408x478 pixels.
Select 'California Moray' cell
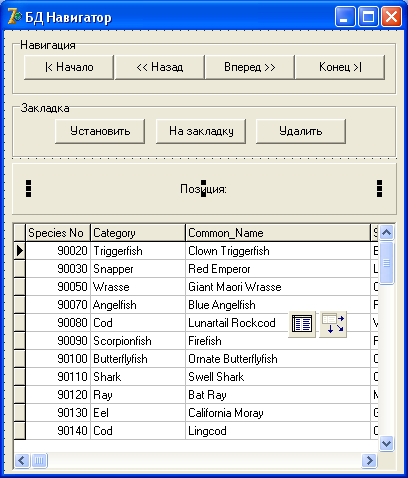pos(278,413)
